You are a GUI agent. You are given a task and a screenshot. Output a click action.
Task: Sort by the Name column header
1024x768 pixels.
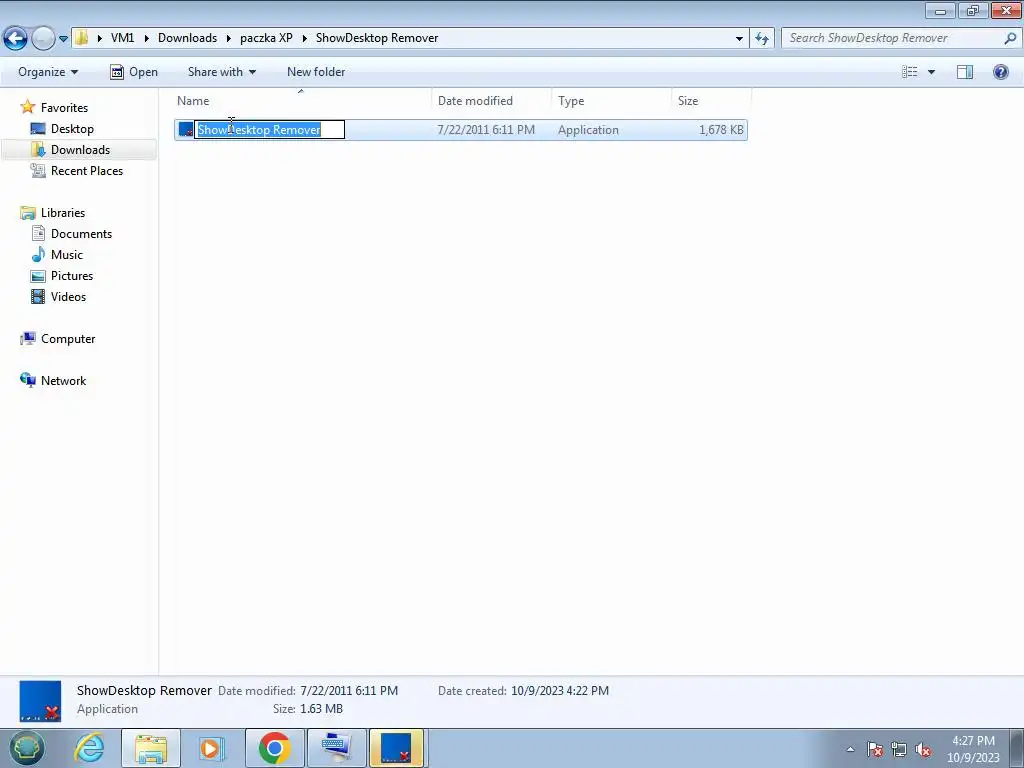coord(302,101)
